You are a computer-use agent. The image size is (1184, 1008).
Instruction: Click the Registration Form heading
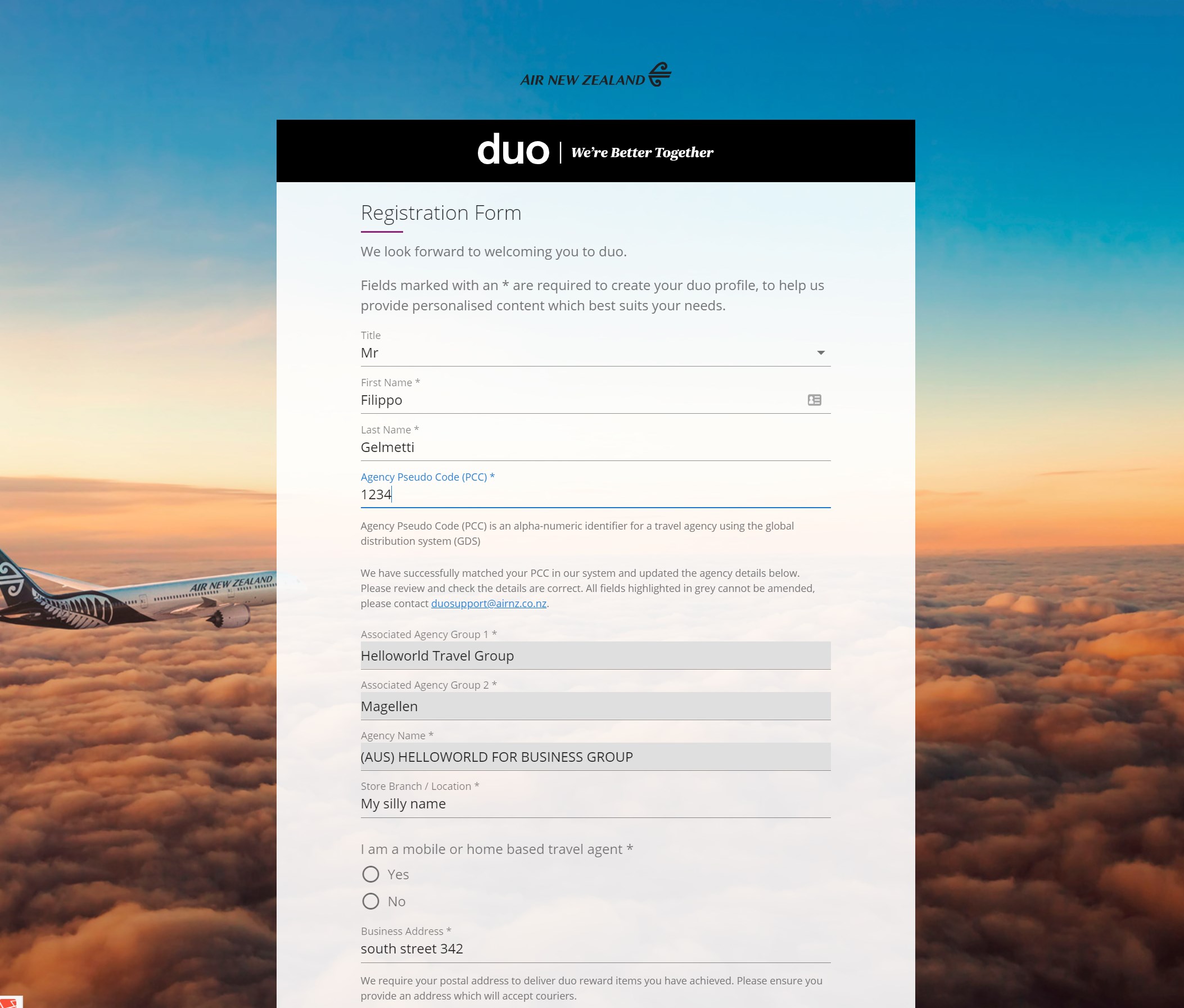(x=441, y=213)
